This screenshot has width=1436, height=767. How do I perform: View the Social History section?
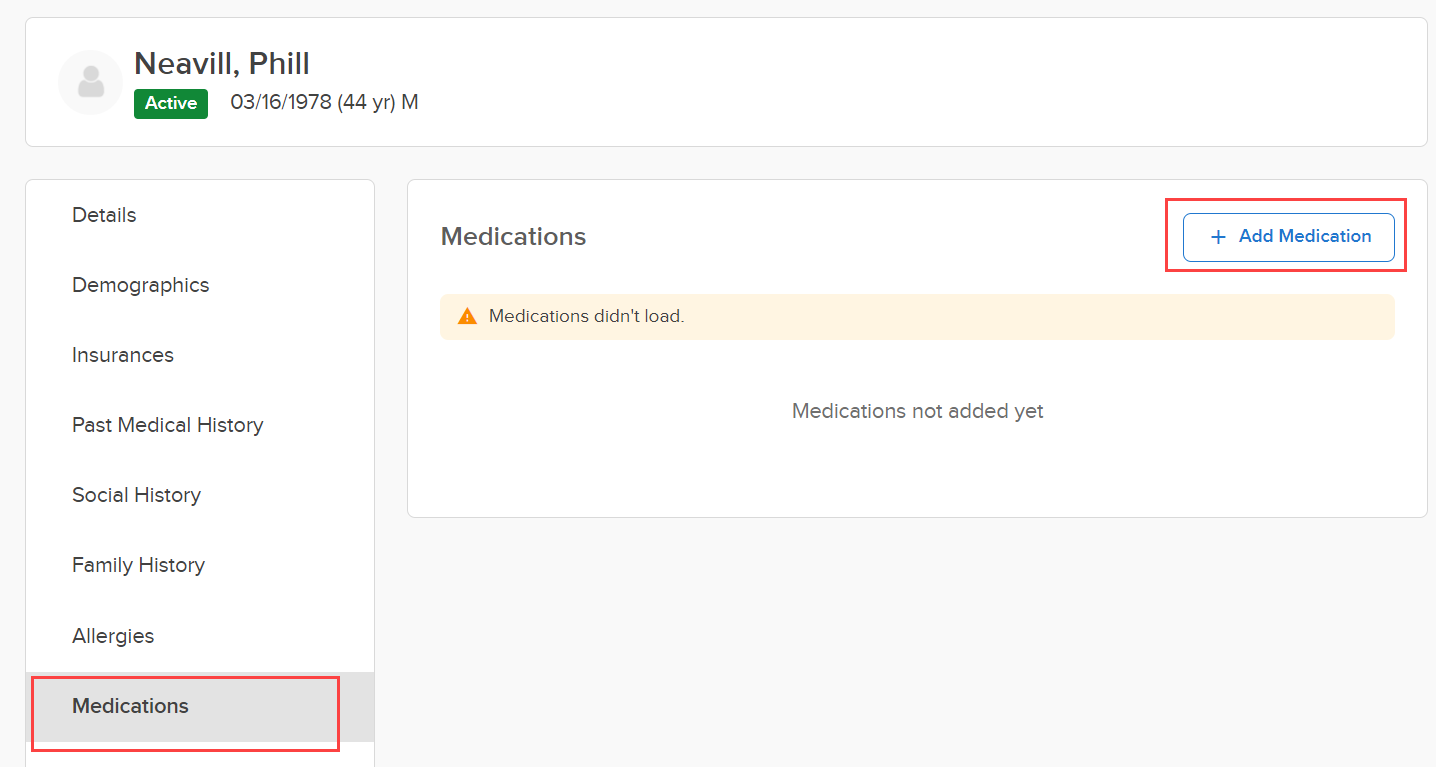click(137, 495)
